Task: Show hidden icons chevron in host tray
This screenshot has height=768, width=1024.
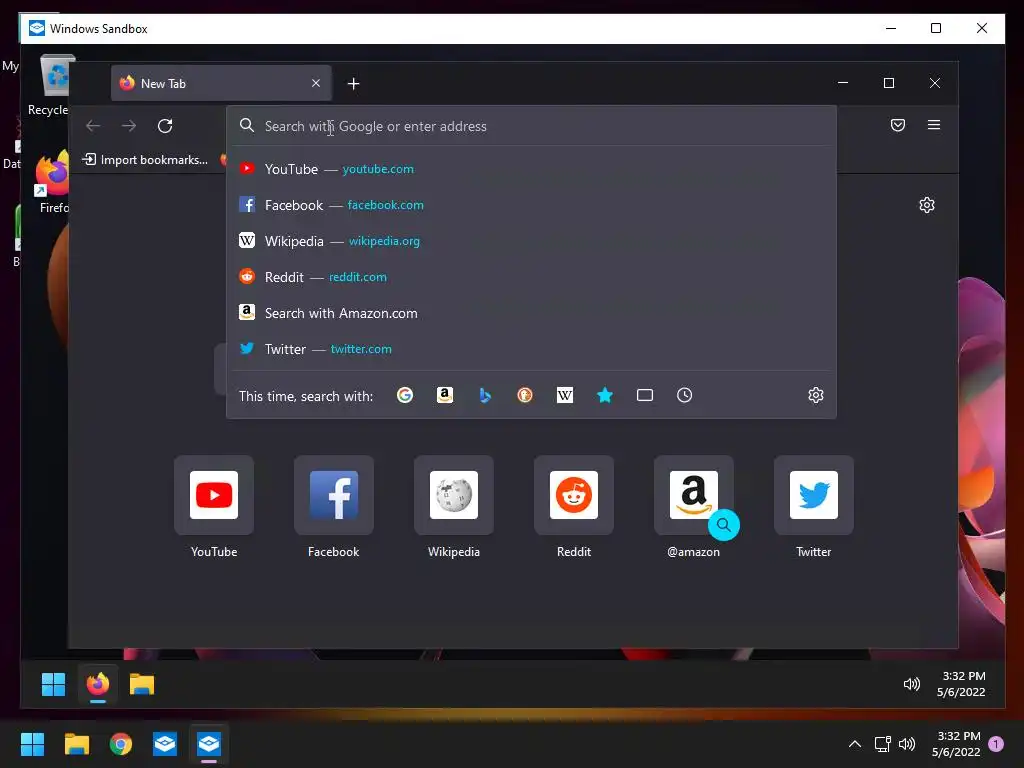Action: coord(855,744)
